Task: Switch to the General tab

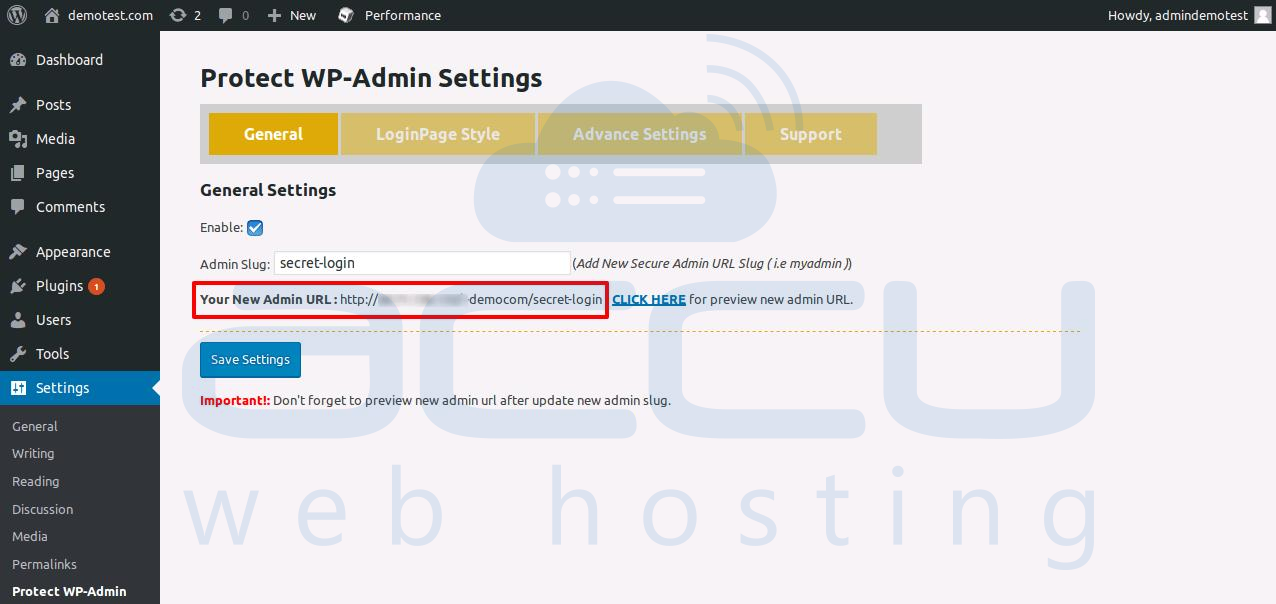Action: click(x=273, y=134)
